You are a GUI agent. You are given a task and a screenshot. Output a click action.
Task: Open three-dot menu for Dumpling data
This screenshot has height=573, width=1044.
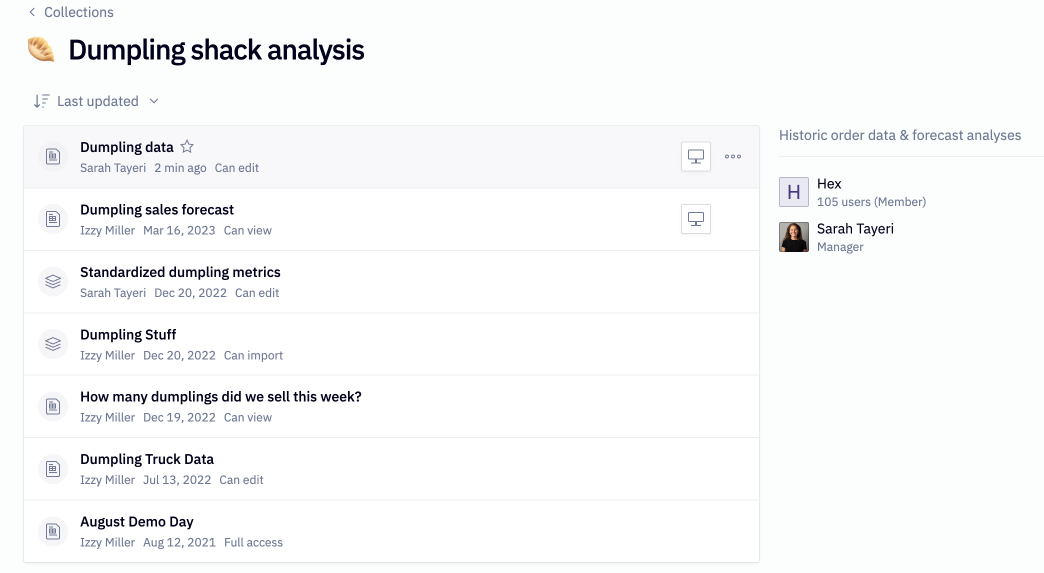point(733,156)
